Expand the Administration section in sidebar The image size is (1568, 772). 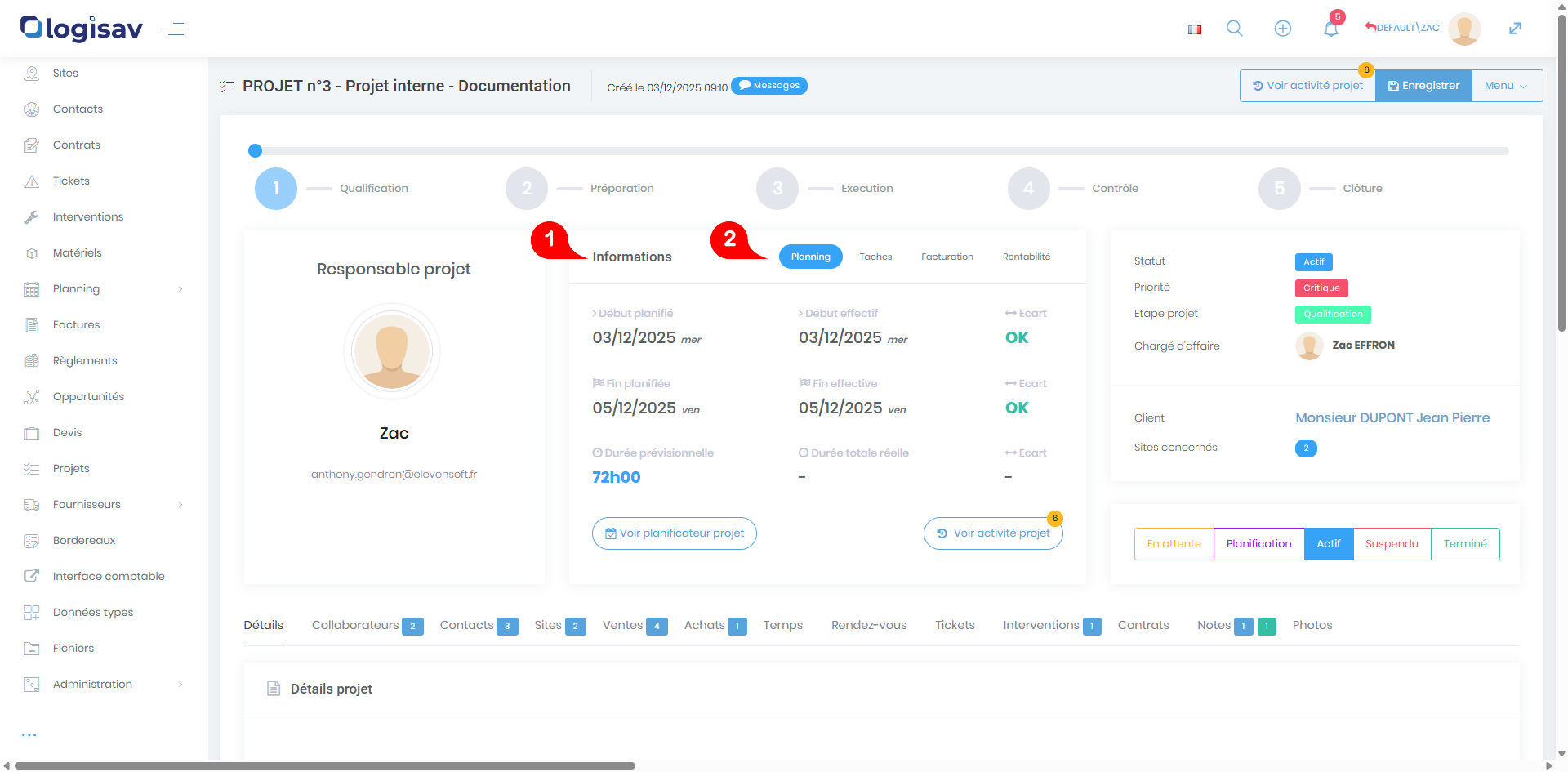[x=180, y=685]
